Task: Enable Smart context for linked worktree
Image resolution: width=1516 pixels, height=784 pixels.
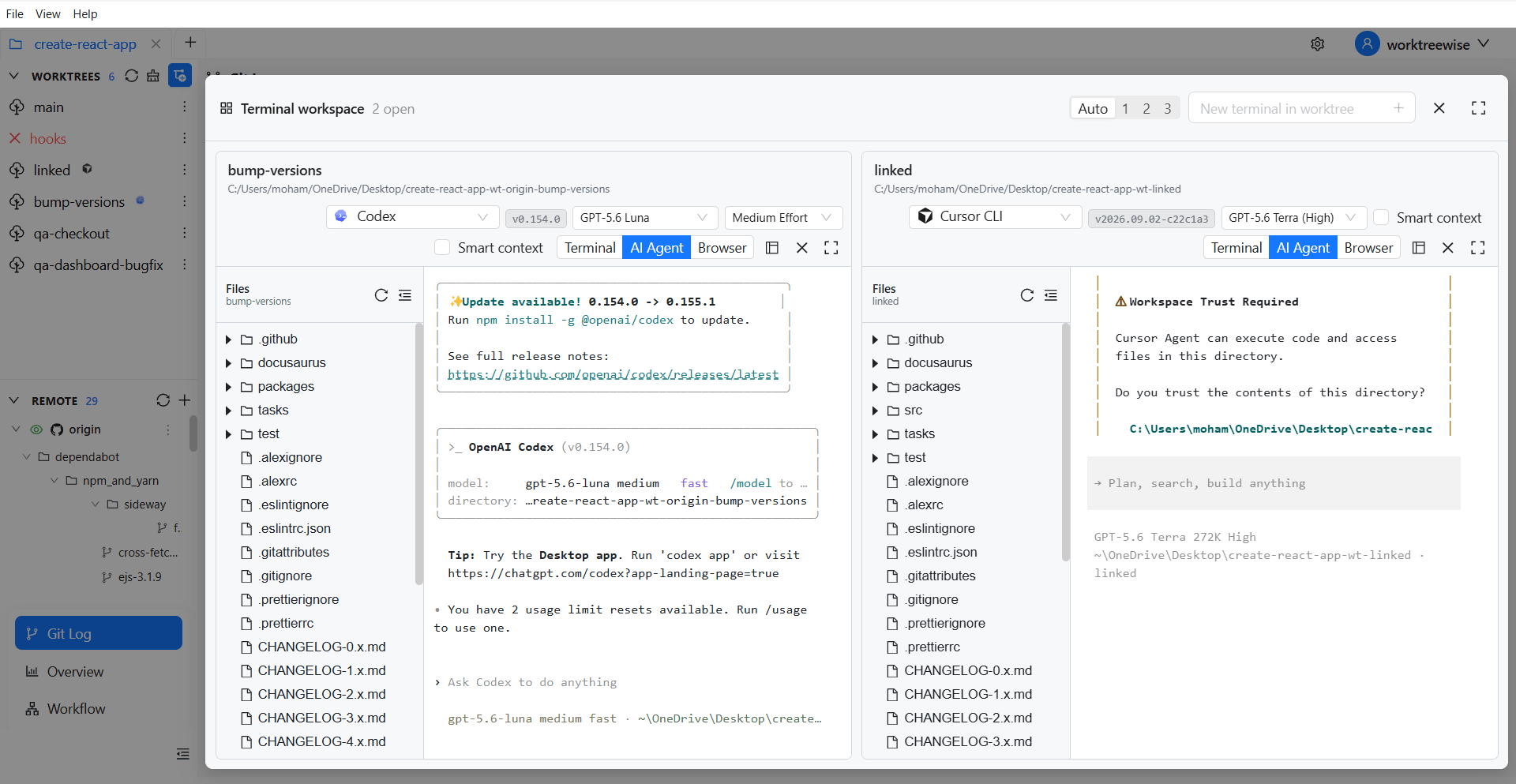Action: [x=1382, y=217]
